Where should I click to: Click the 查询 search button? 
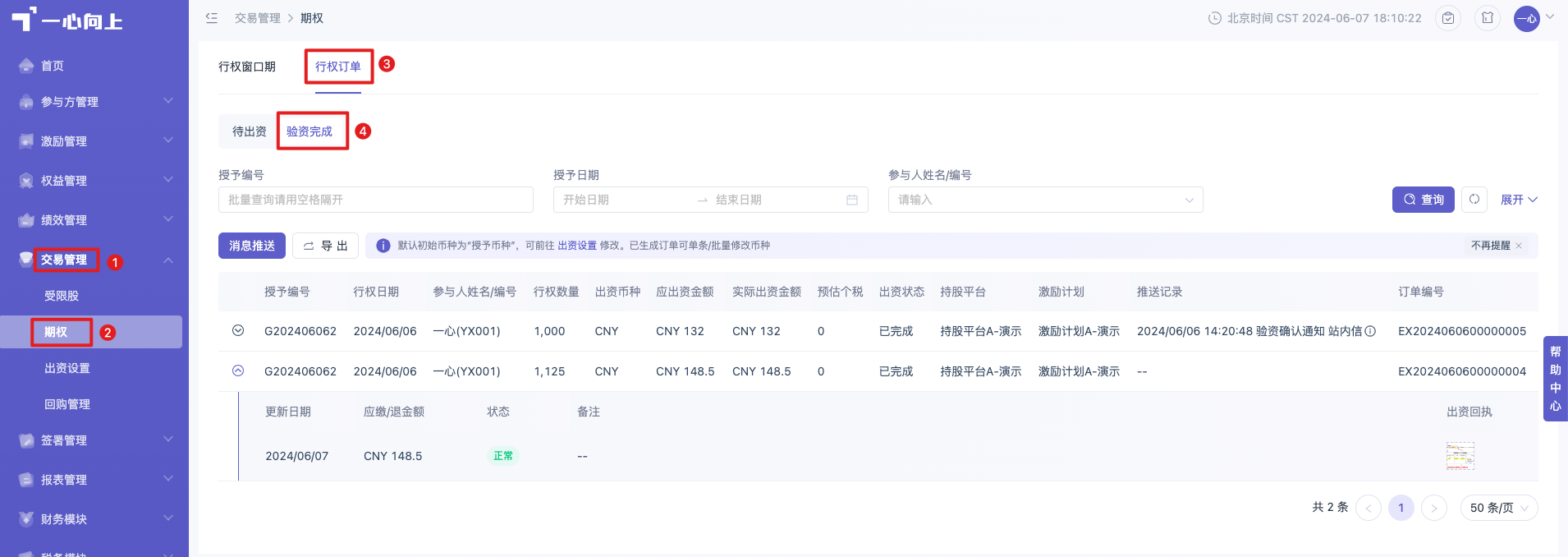(x=1424, y=200)
